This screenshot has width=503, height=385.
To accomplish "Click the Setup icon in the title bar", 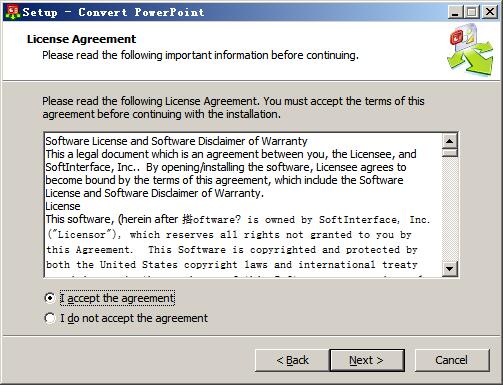I will click(13, 12).
